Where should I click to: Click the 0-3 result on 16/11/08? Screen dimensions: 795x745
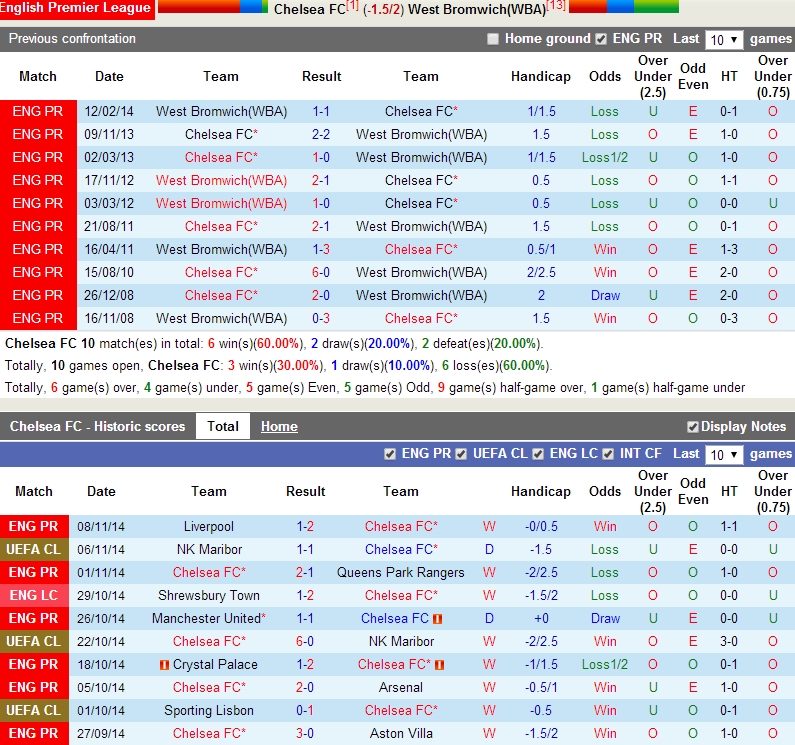click(x=321, y=318)
